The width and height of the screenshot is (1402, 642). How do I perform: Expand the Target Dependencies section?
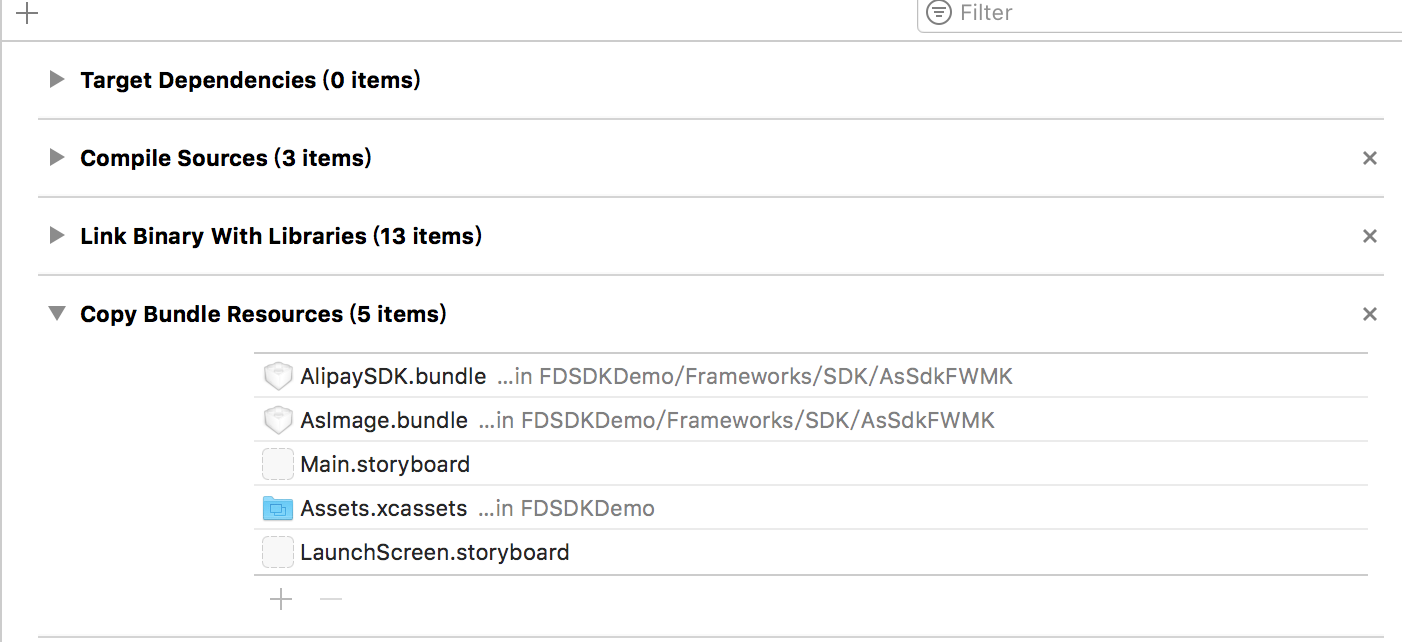[57, 79]
